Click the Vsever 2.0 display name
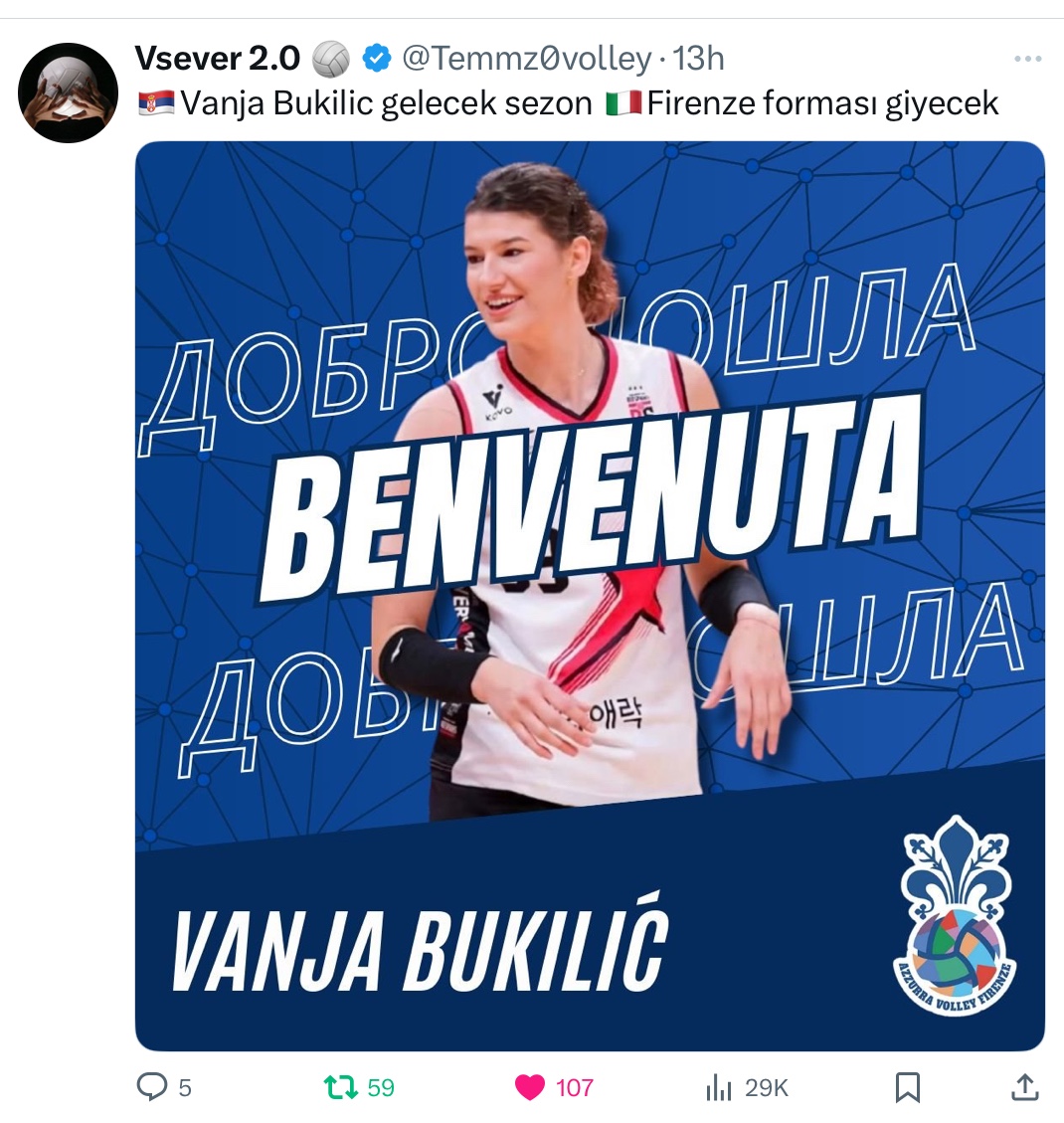The height and width of the screenshot is (1123, 1064). (x=217, y=58)
